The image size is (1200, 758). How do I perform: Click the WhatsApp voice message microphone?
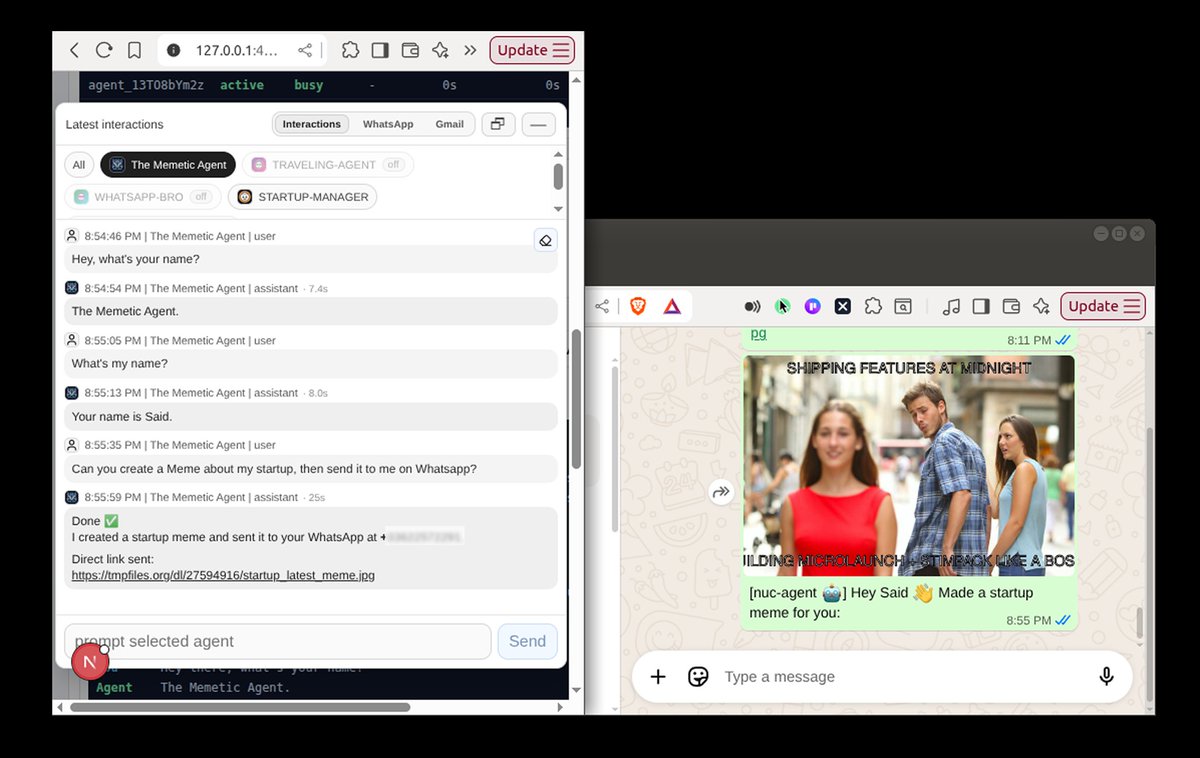[1106, 677]
